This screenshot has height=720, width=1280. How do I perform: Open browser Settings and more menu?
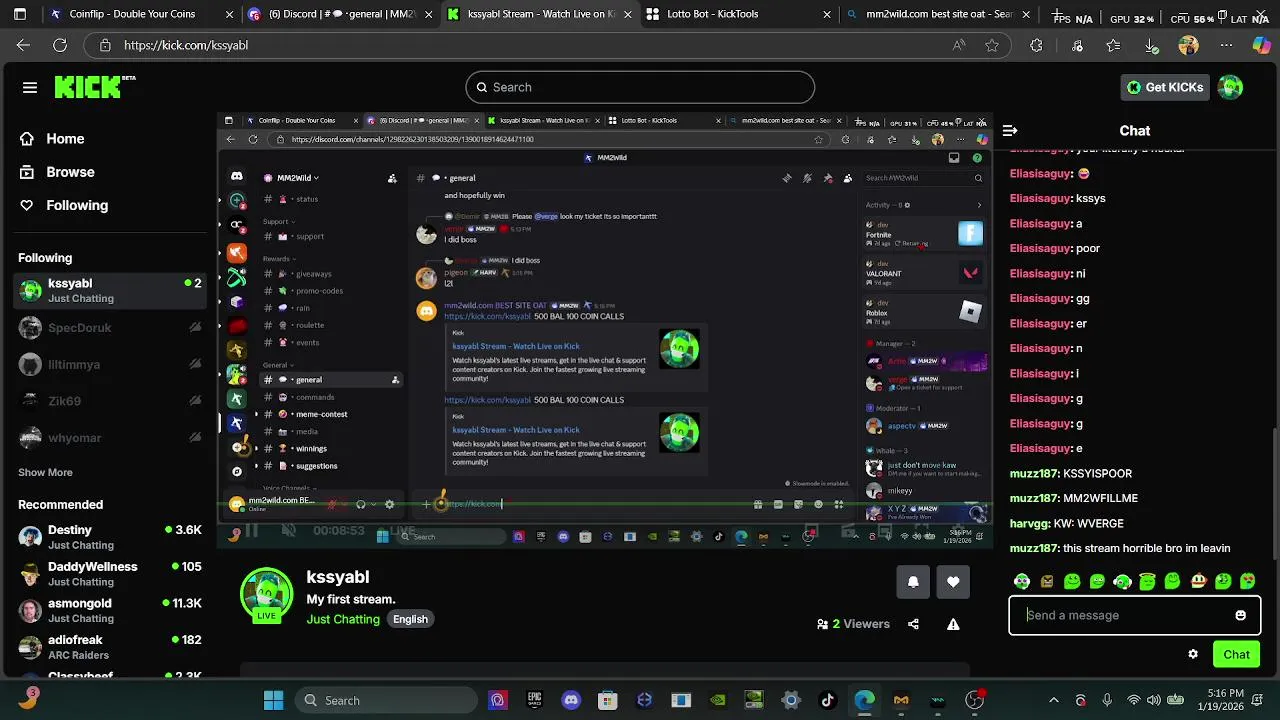pyautogui.click(x=1226, y=45)
